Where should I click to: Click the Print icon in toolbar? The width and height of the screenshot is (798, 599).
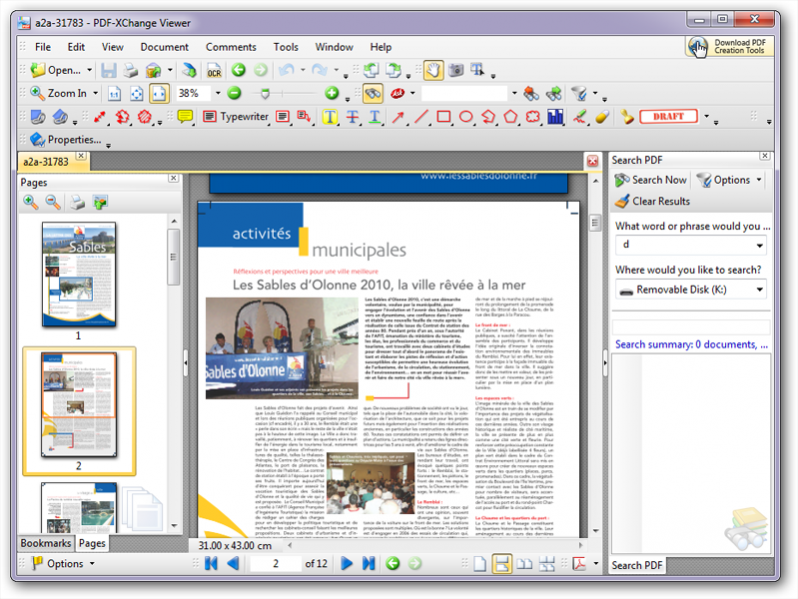coord(130,70)
